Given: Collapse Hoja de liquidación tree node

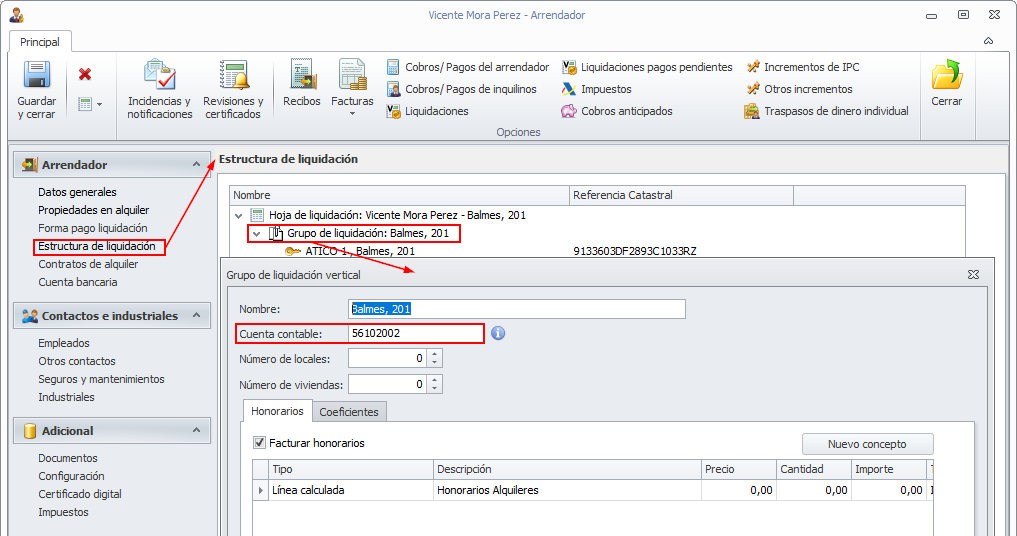Looking at the screenshot, I should [239, 215].
